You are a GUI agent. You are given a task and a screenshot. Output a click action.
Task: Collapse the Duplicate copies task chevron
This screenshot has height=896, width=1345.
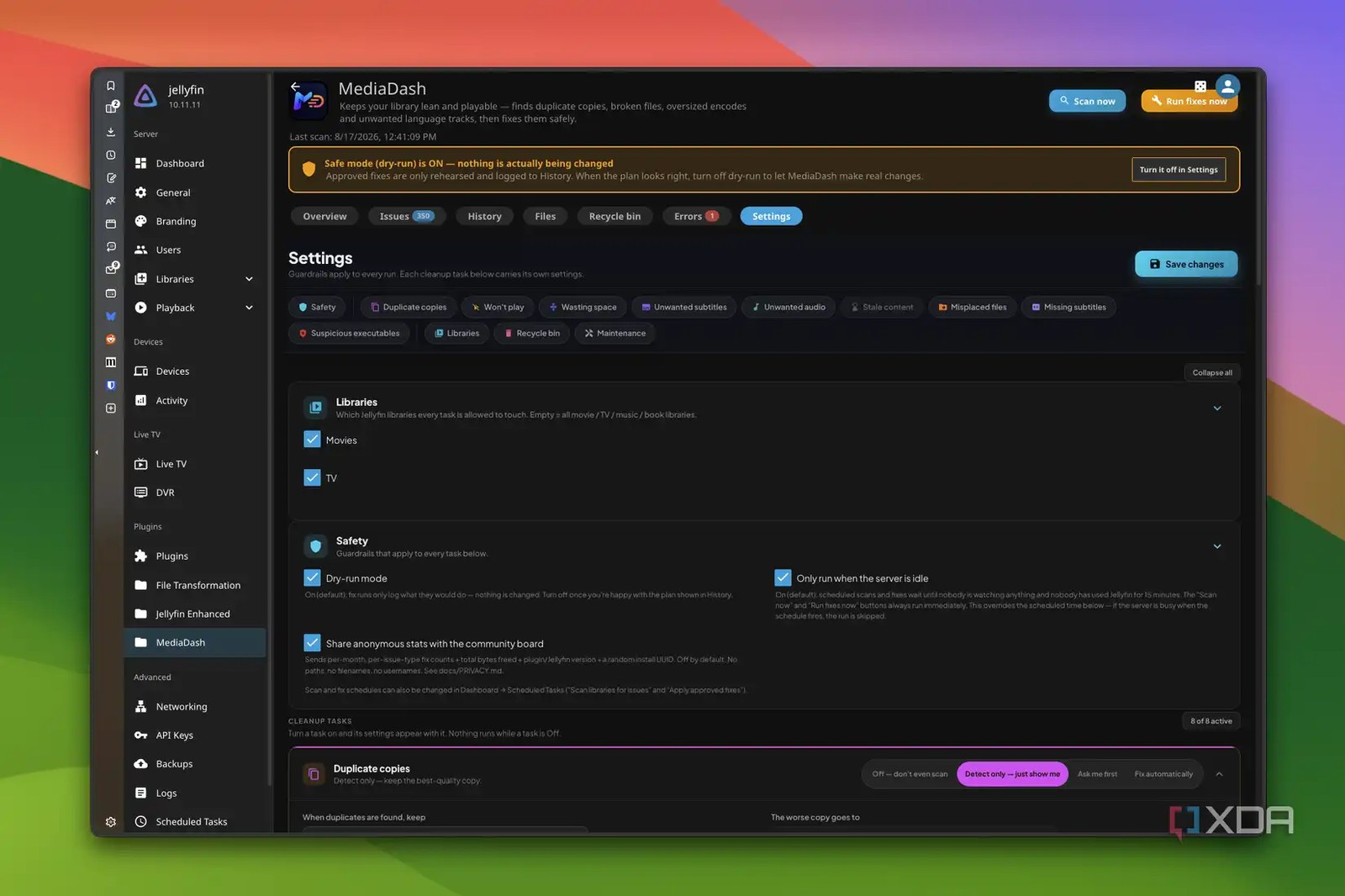pyautogui.click(x=1219, y=774)
